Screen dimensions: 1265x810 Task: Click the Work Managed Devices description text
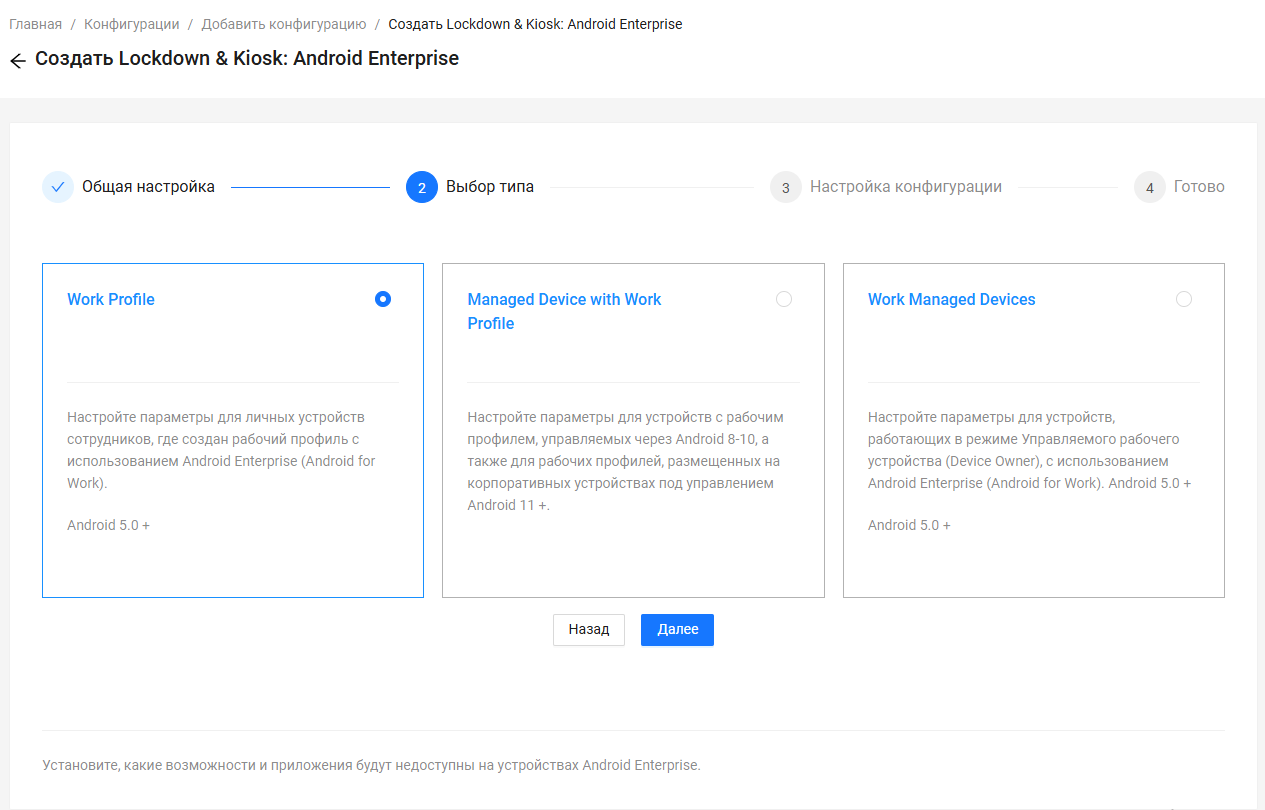click(x=1029, y=450)
